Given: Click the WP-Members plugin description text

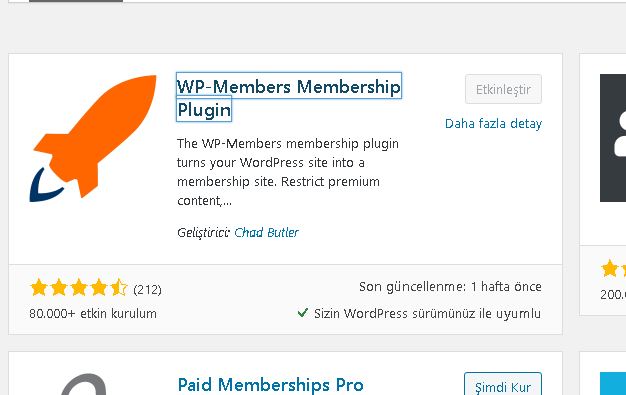Looking at the screenshot, I should [287, 172].
